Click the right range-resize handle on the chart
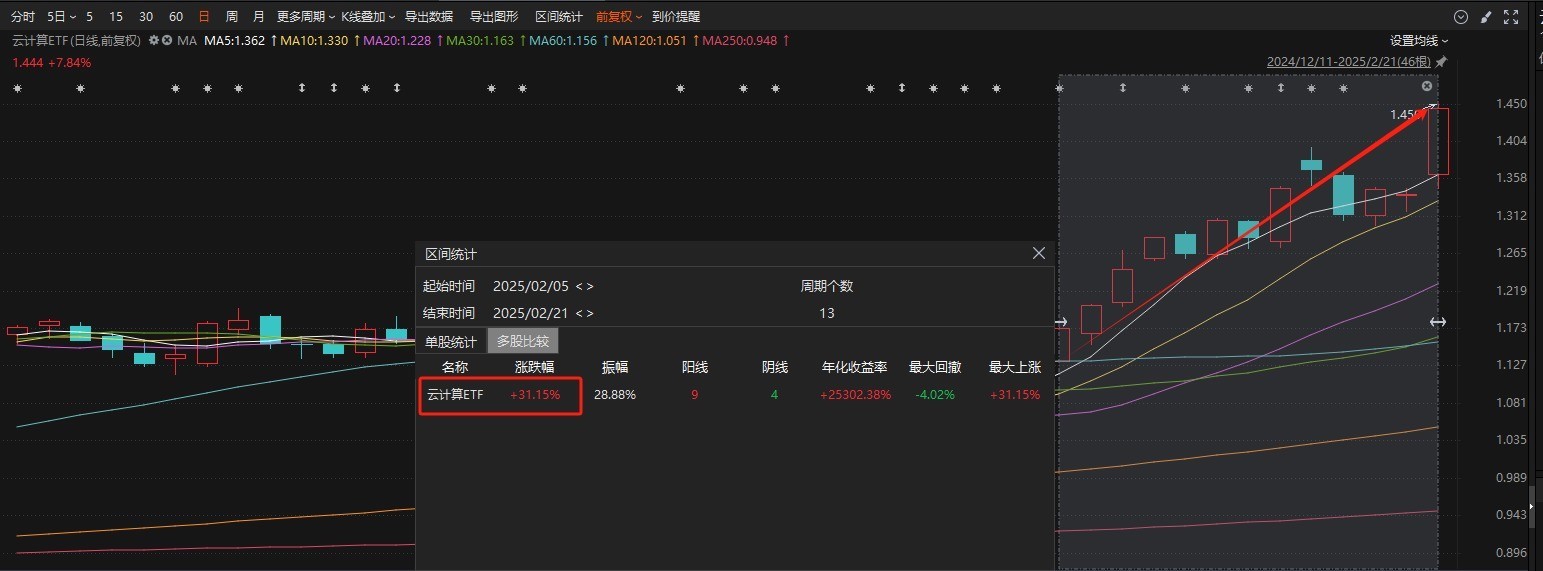1543x571 pixels. tap(1437, 322)
